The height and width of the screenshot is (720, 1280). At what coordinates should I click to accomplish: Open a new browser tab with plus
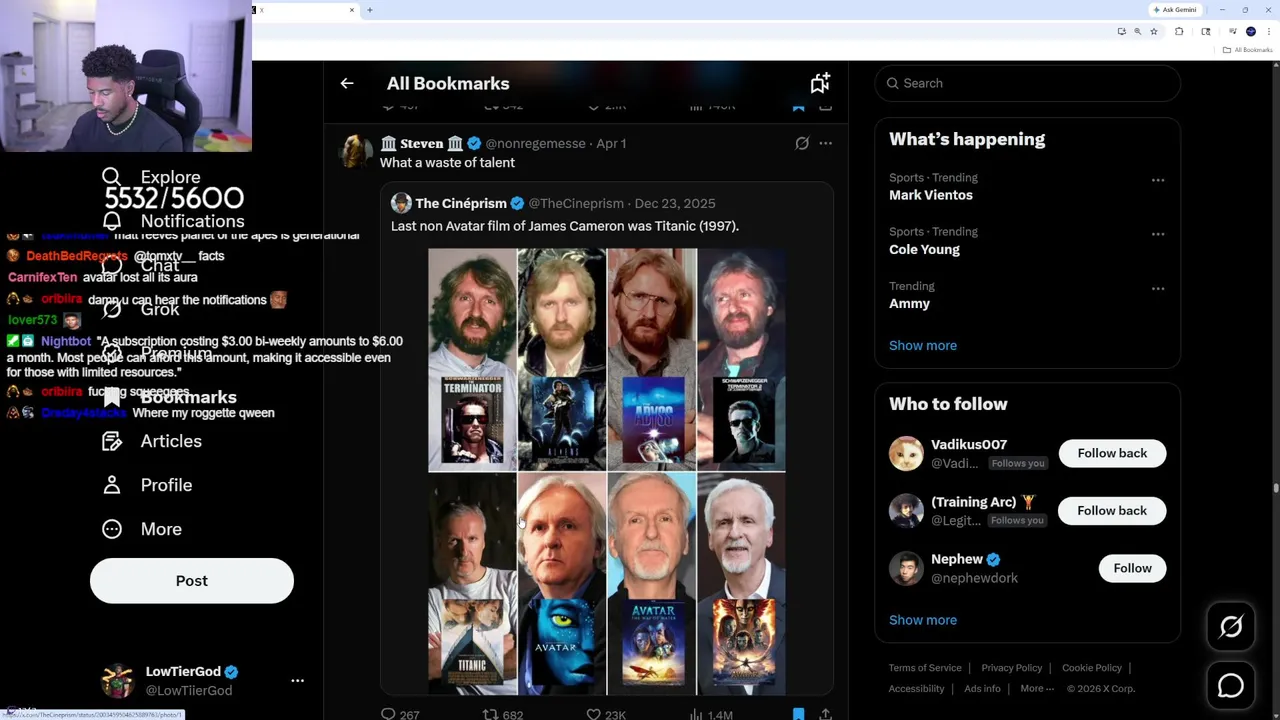coord(370,10)
